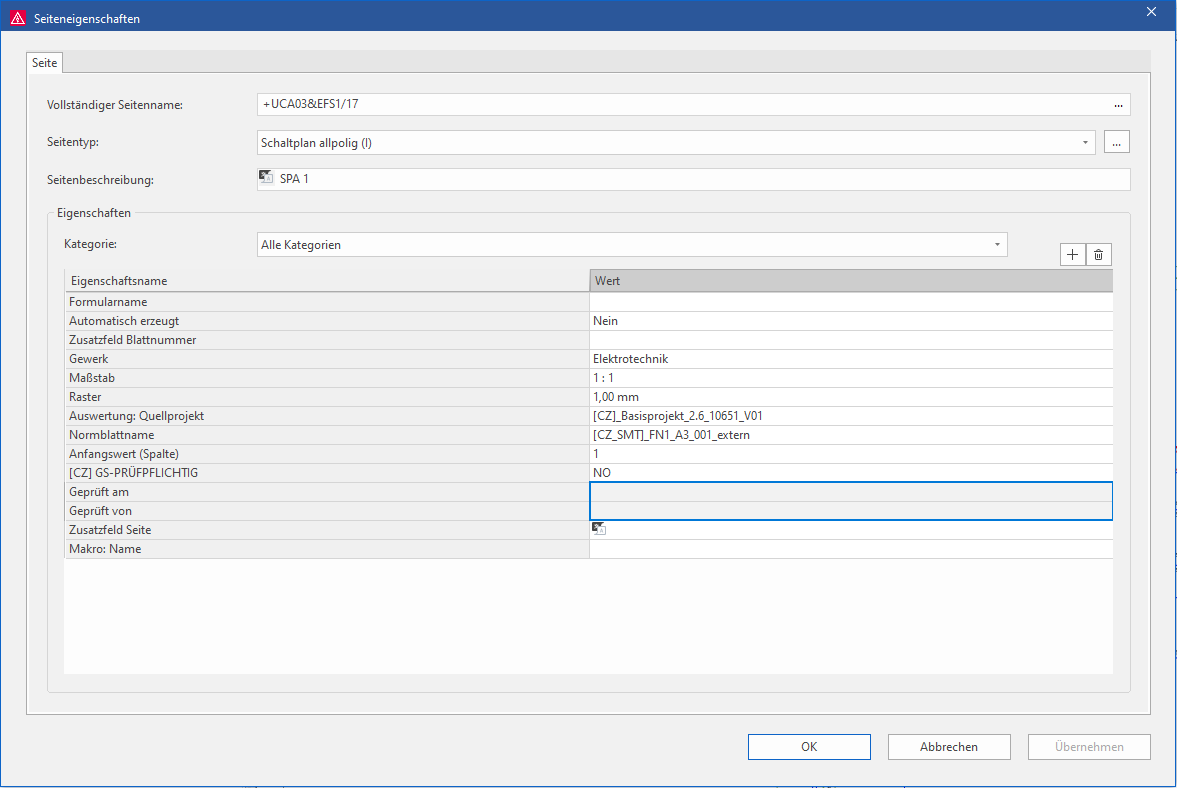Click the Eigenschaftsname column header
This screenshot has height=788, width=1177.
point(326,281)
